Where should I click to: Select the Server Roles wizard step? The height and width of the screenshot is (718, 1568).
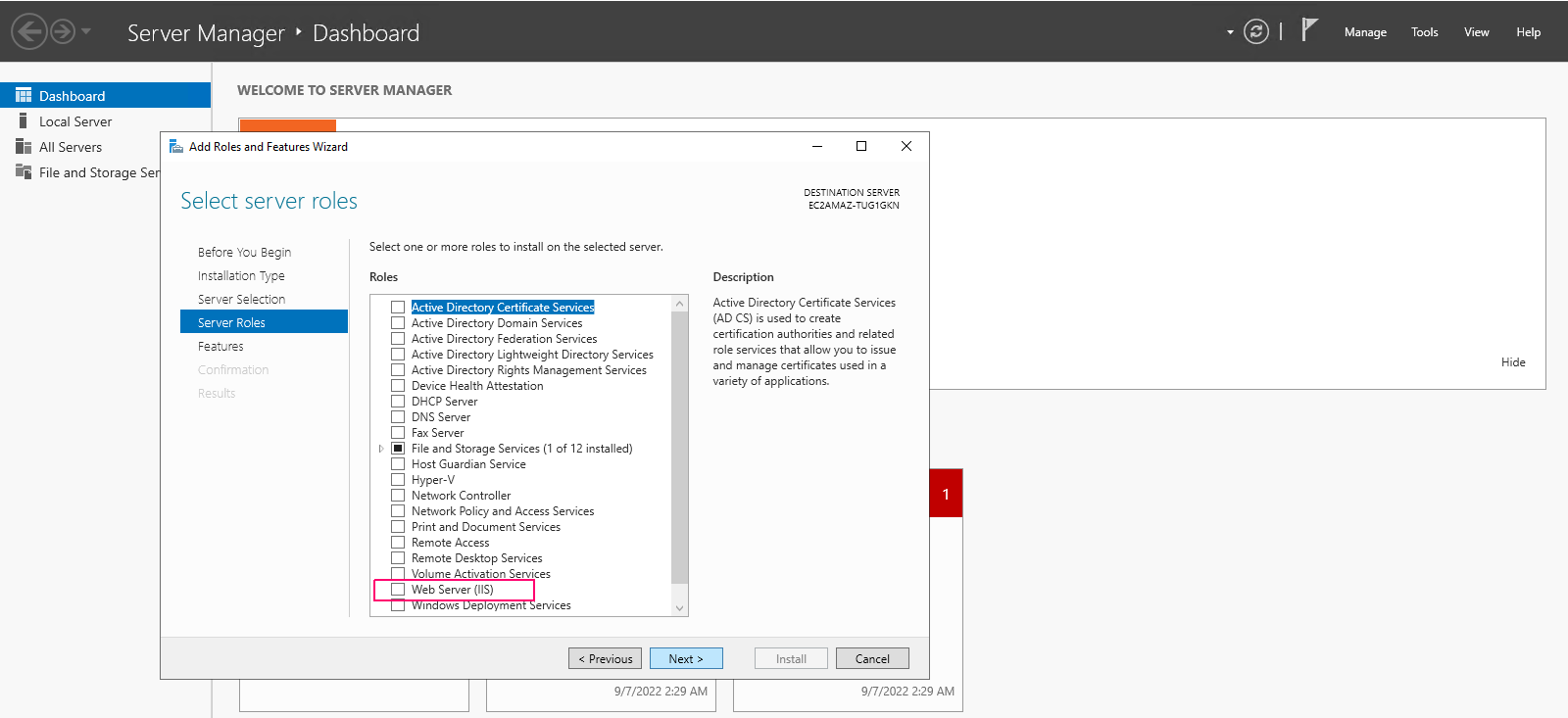pos(264,322)
